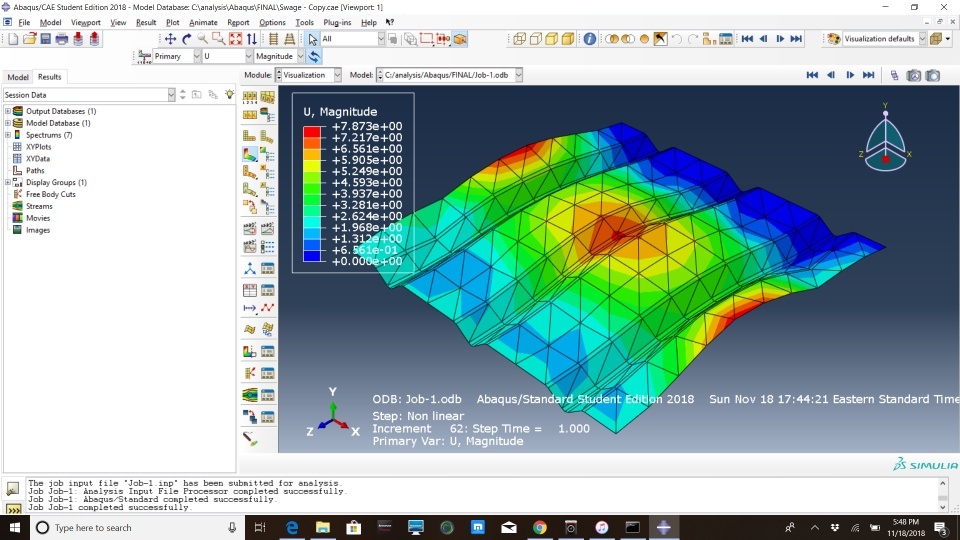Select Free Body Cuts tree item
Image resolution: width=960 pixels, height=540 pixels.
pyautogui.click(x=51, y=195)
